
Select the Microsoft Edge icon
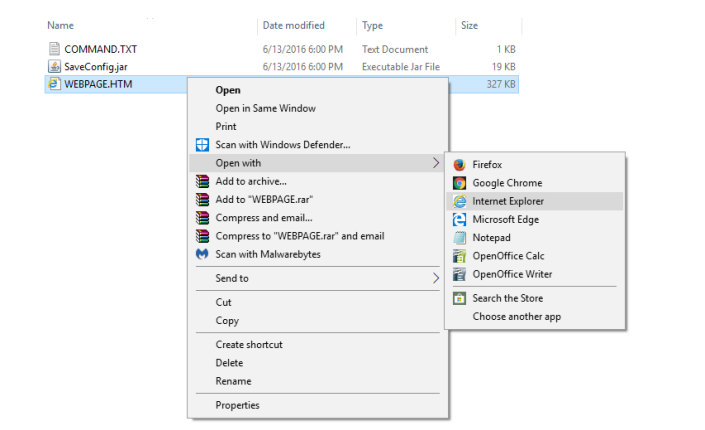pyautogui.click(x=459, y=219)
